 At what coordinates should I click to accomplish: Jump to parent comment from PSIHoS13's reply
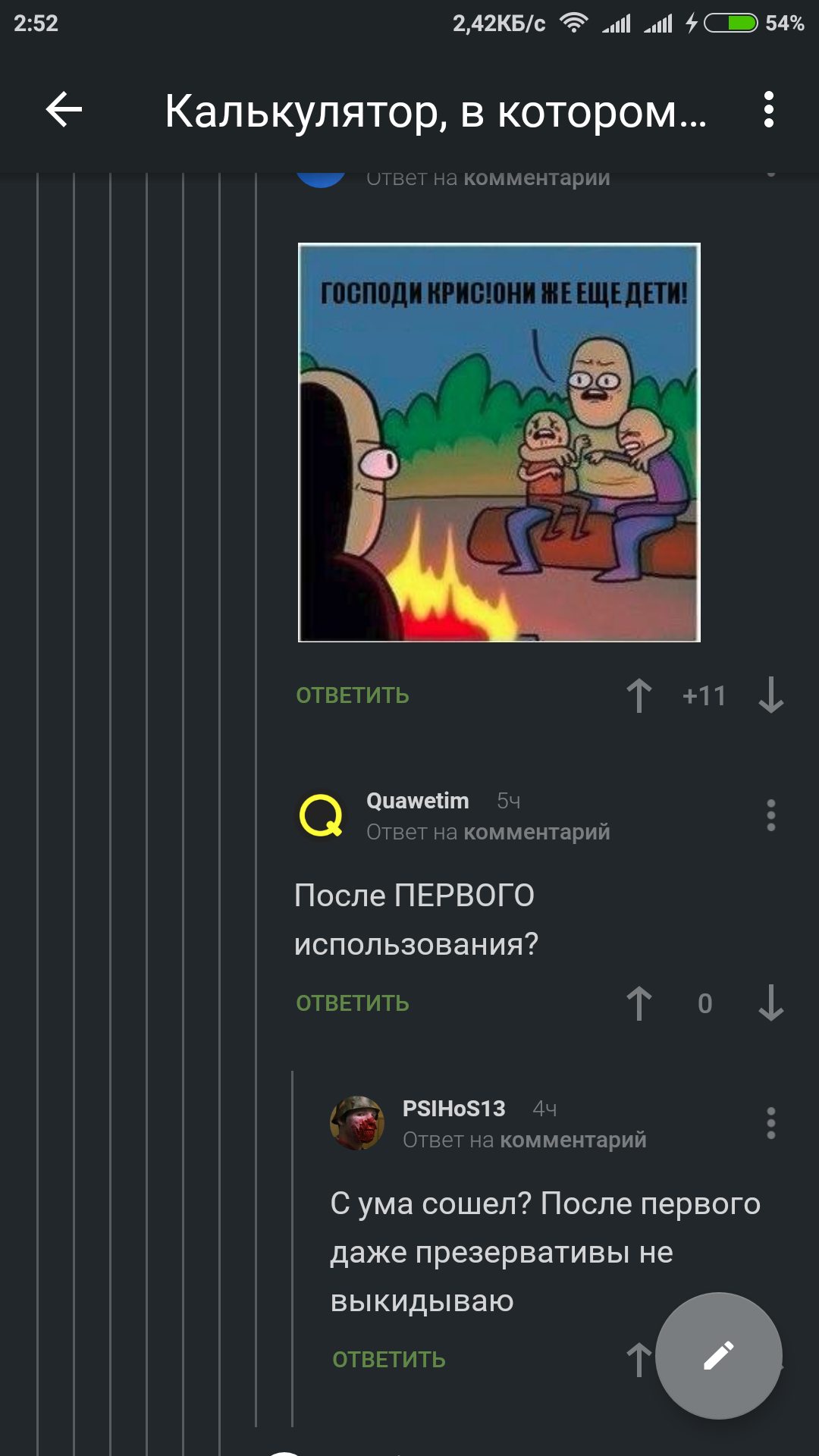[573, 1140]
